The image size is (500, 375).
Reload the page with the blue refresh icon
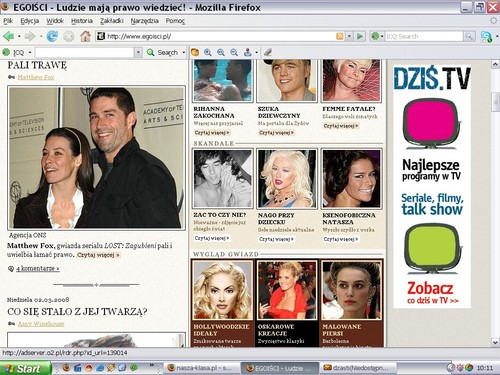click(52, 36)
